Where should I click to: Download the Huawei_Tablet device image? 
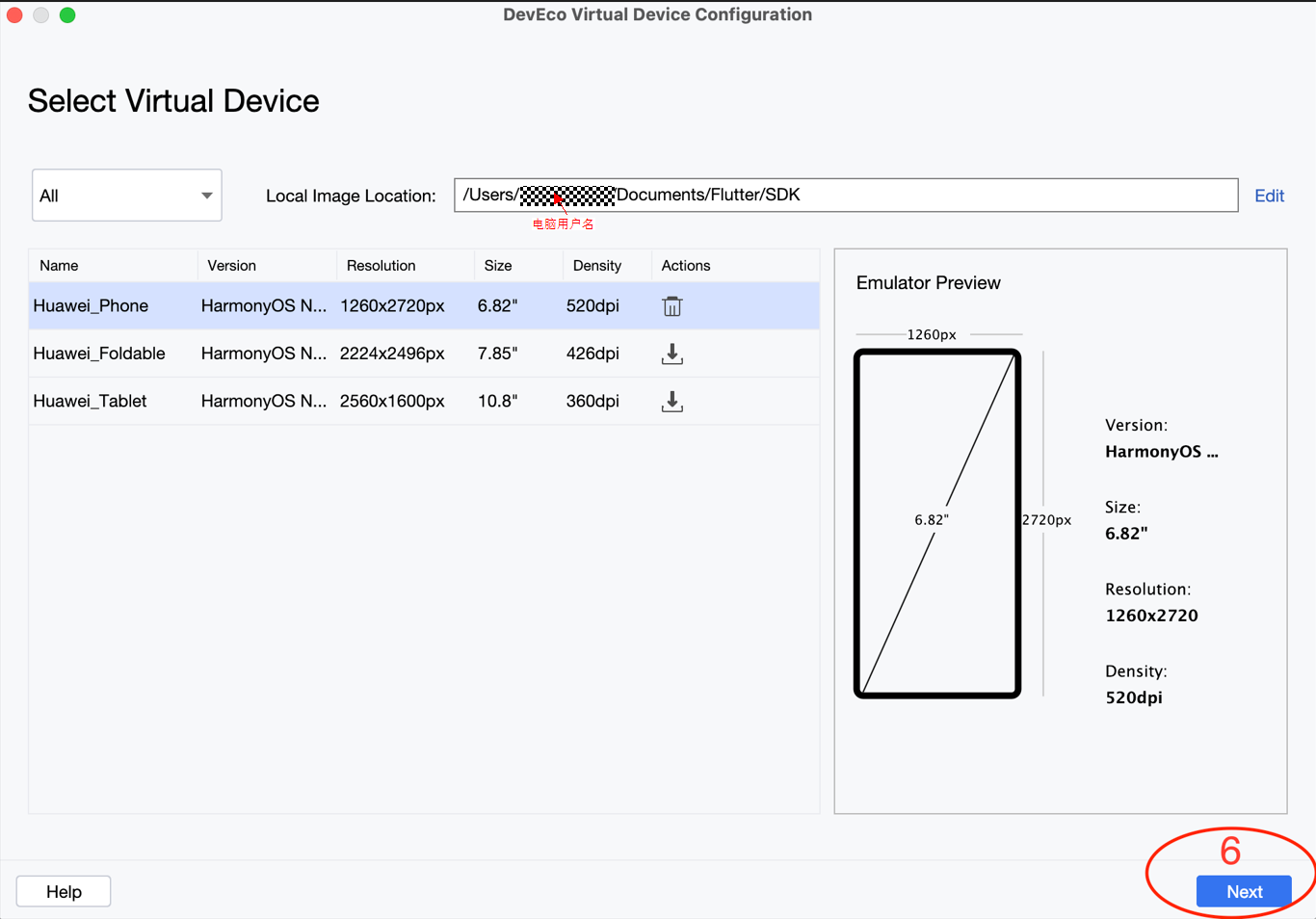point(671,402)
